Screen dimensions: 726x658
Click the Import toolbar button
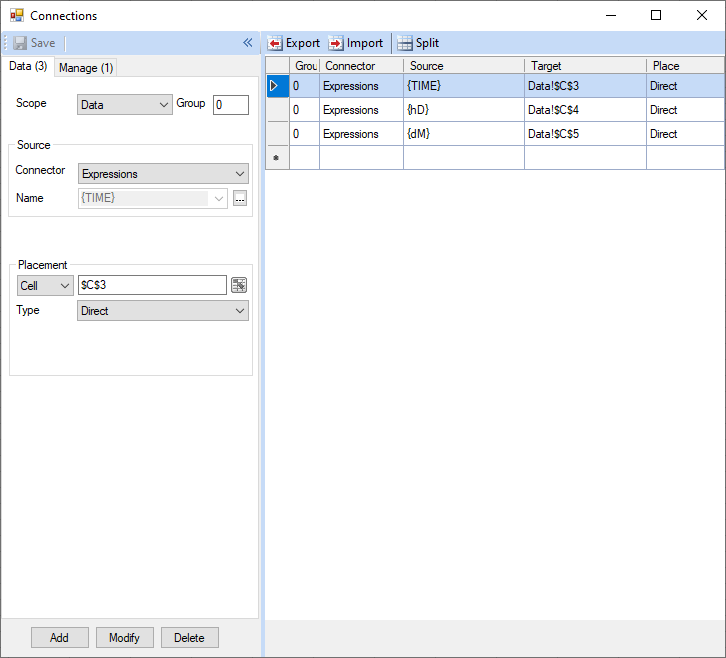(356, 43)
